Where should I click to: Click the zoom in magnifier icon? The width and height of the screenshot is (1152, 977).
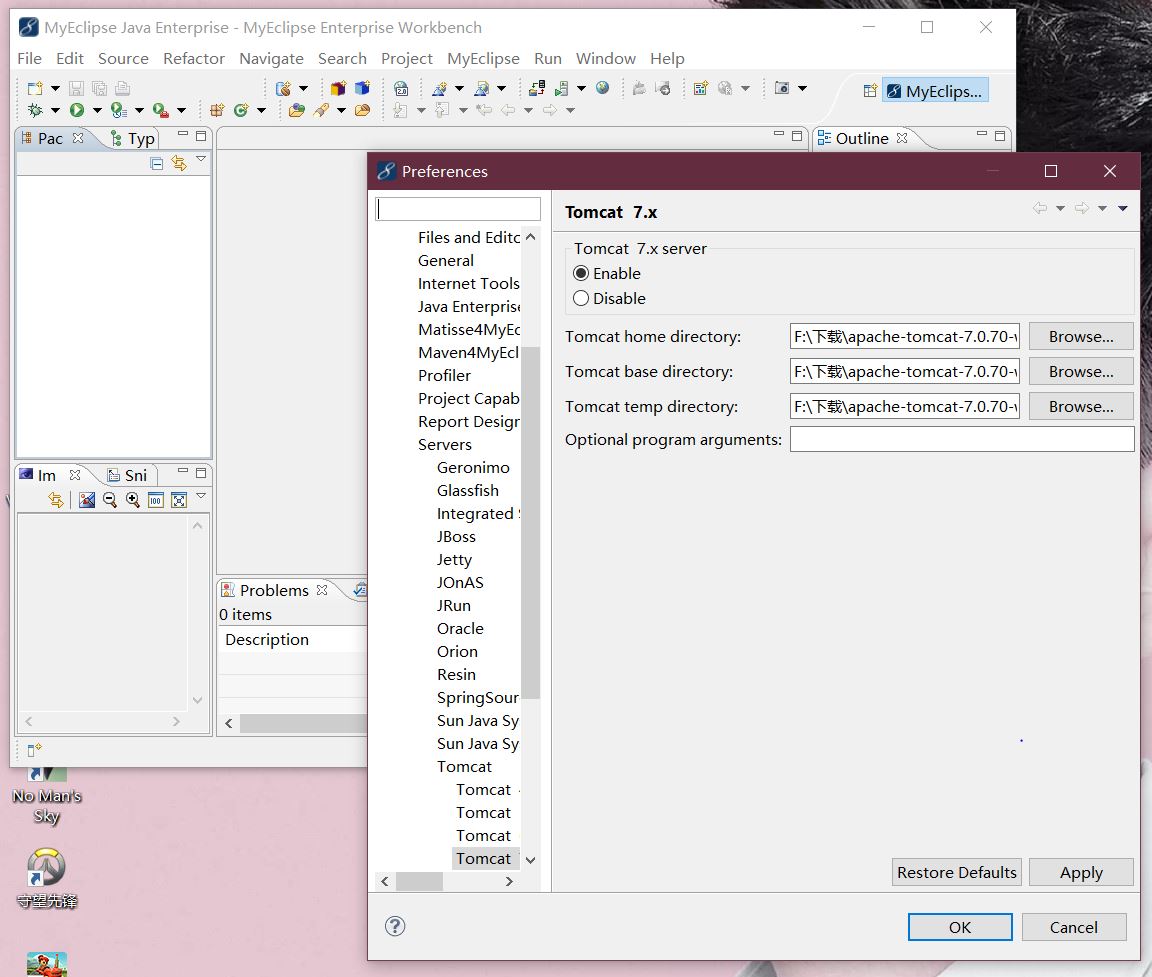(x=133, y=500)
